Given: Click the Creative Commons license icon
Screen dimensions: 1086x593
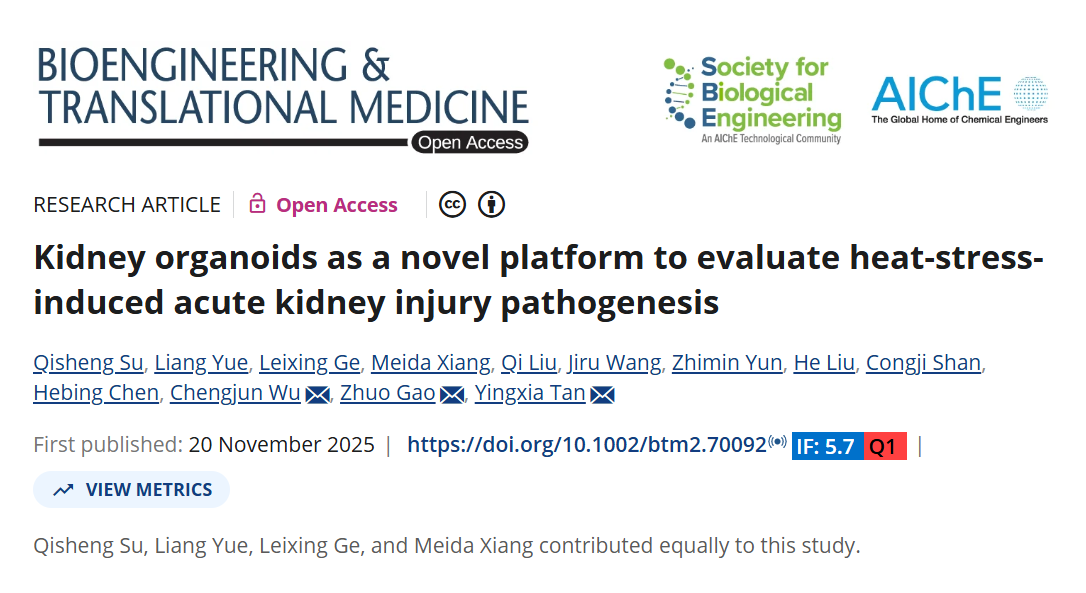Looking at the screenshot, I should pyautogui.click(x=453, y=204).
